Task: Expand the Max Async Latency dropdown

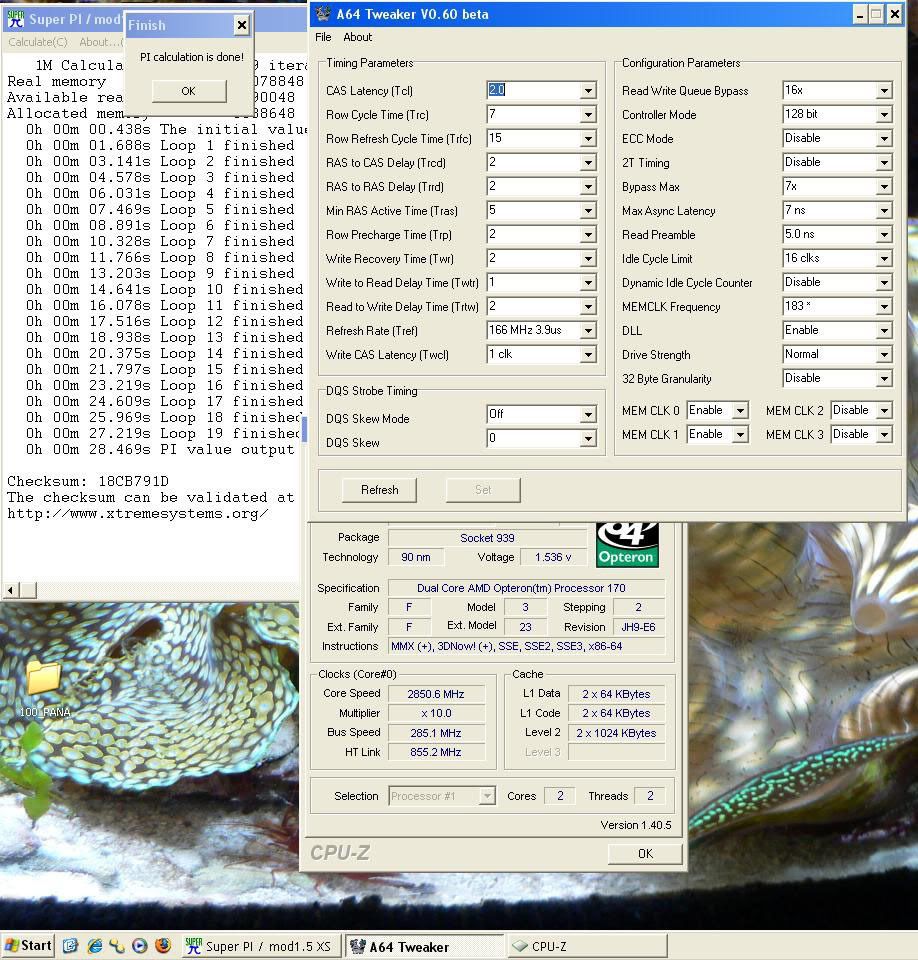Action: pyautogui.click(x=884, y=211)
